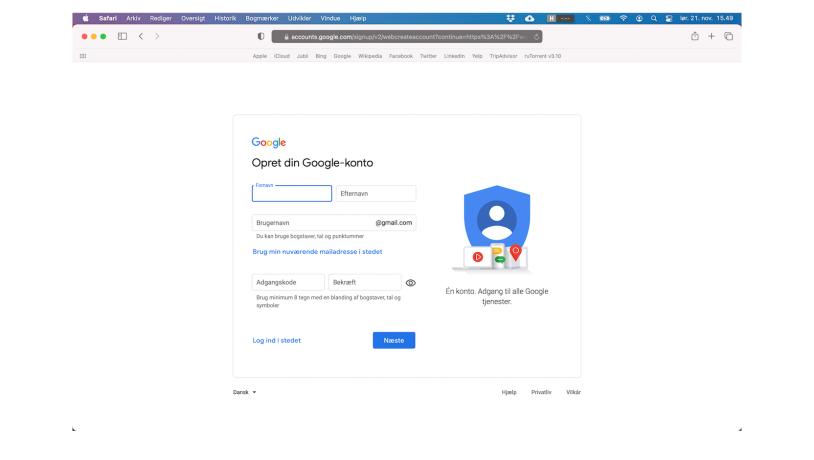Image resolution: width=814 pixels, height=460 pixels.
Task: Open the LinkedIn bookmark
Action: tap(454, 56)
